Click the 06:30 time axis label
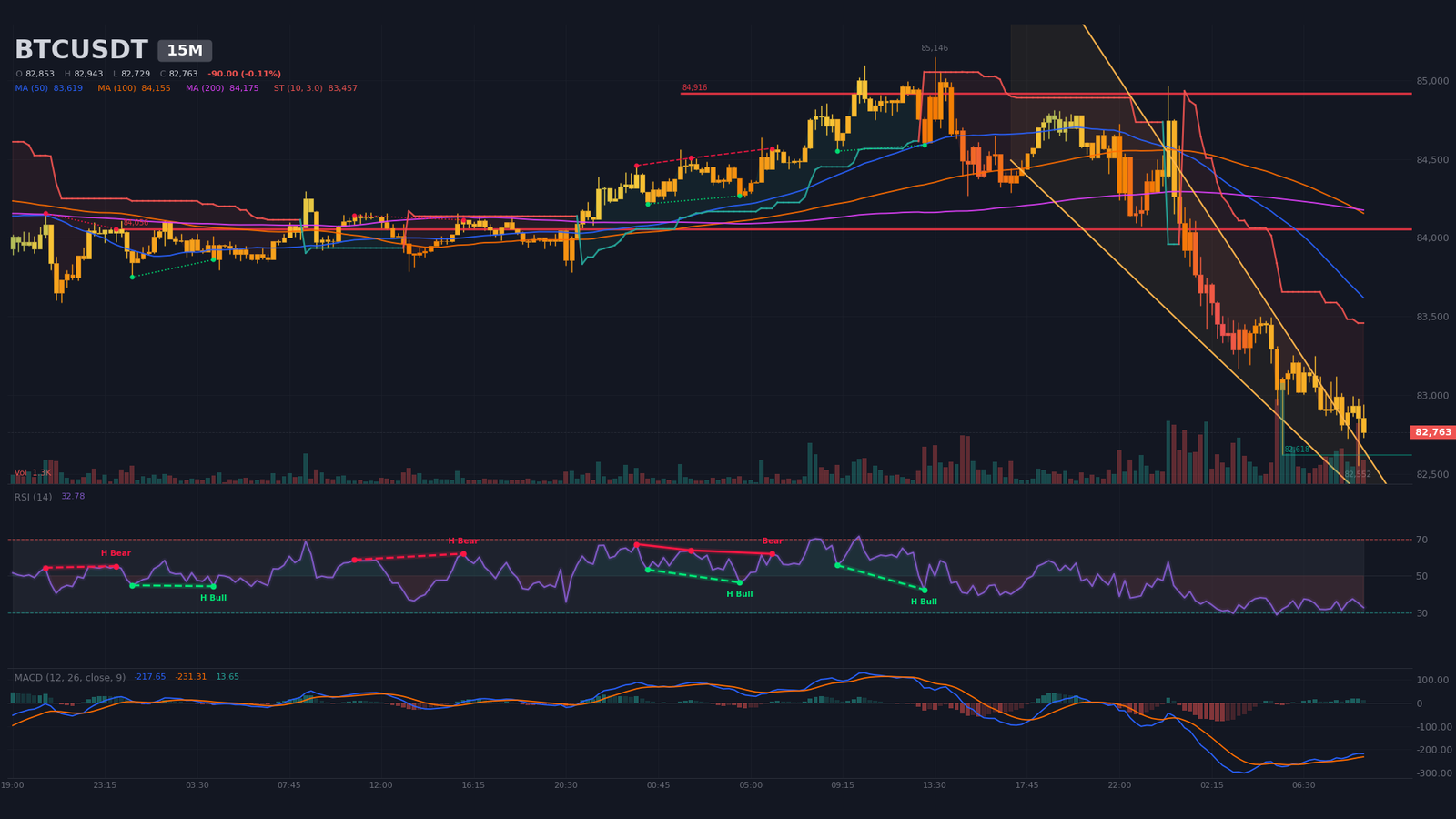 coord(1304,785)
